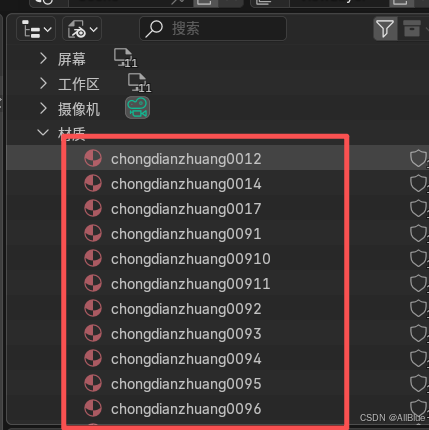Viewport: 429px width, 430px height.
Task: Toggle fake user shield for chongdianzhuang0017
Action: click(x=418, y=208)
